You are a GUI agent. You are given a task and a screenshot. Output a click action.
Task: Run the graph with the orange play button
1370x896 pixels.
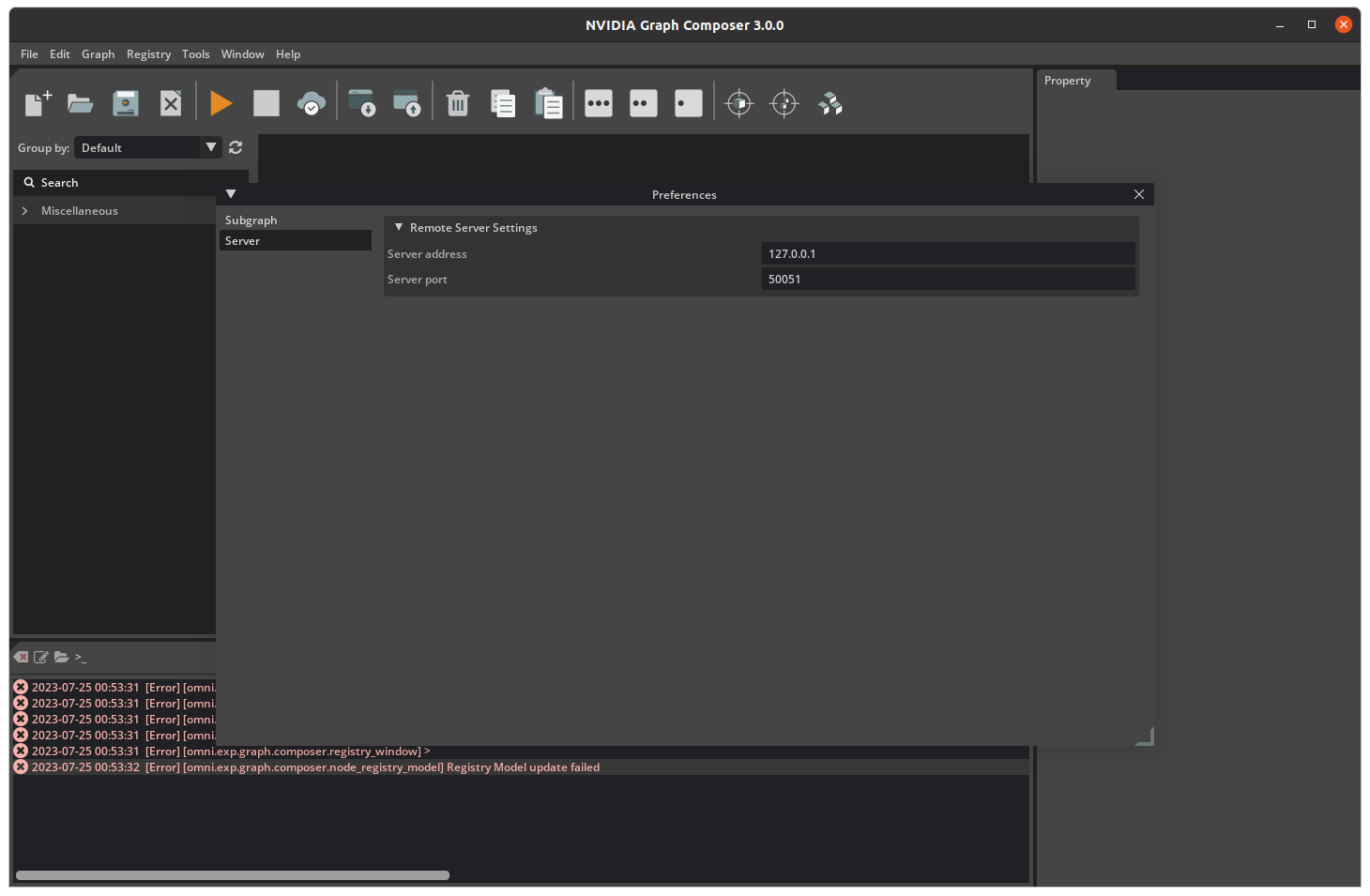[x=221, y=103]
